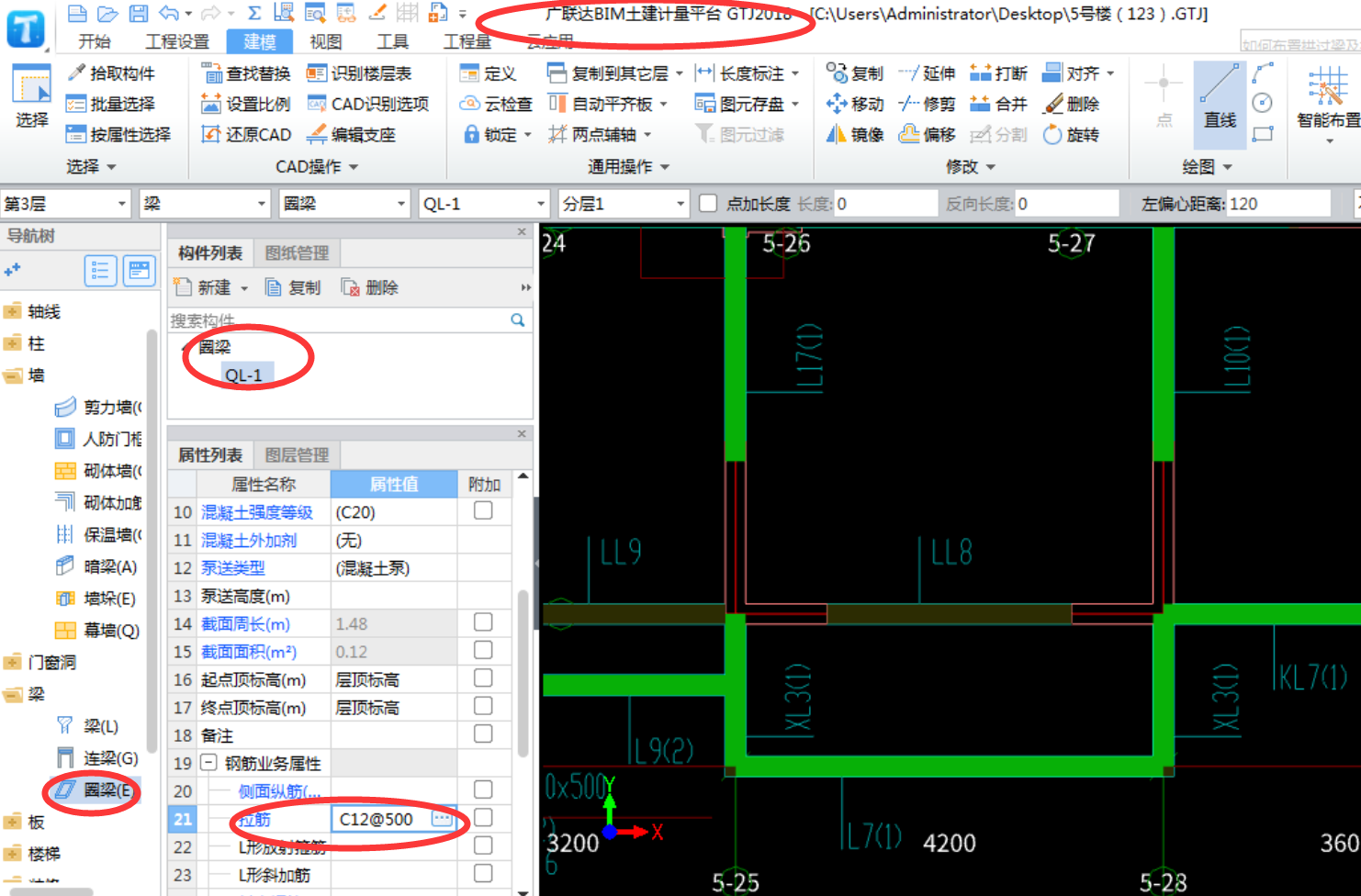1361x896 pixels.
Task: Run 云检查 cloud check
Action: click(496, 104)
